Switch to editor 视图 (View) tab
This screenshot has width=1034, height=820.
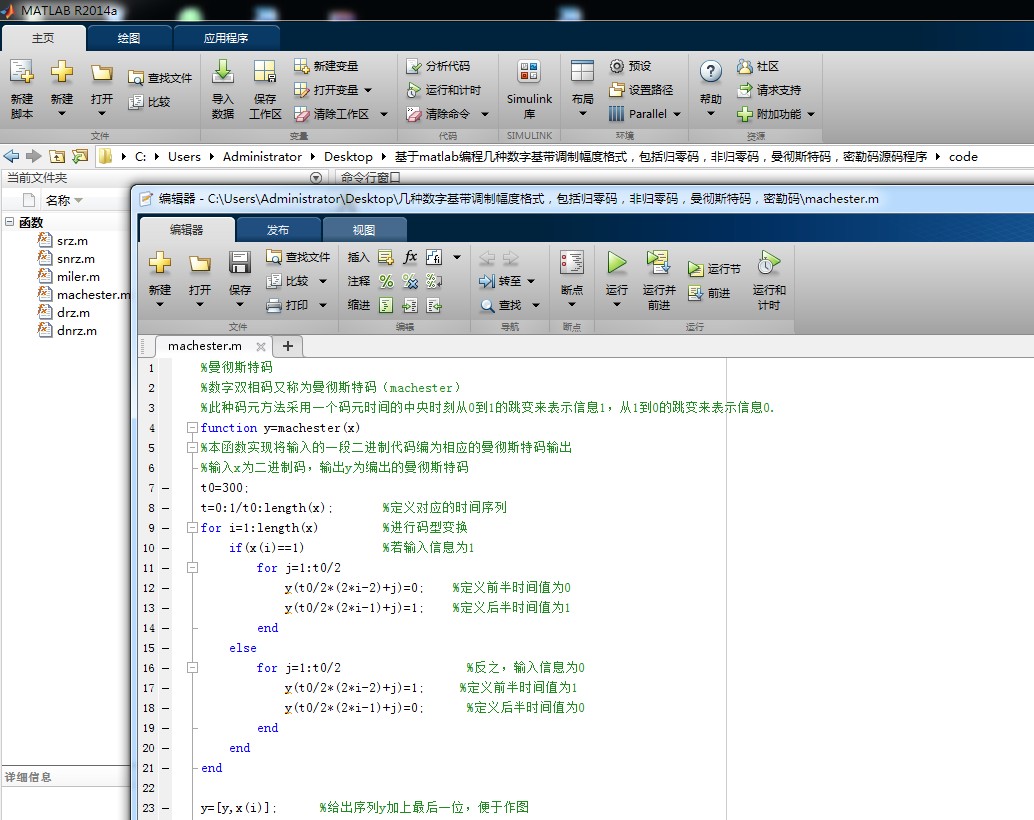click(x=363, y=230)
